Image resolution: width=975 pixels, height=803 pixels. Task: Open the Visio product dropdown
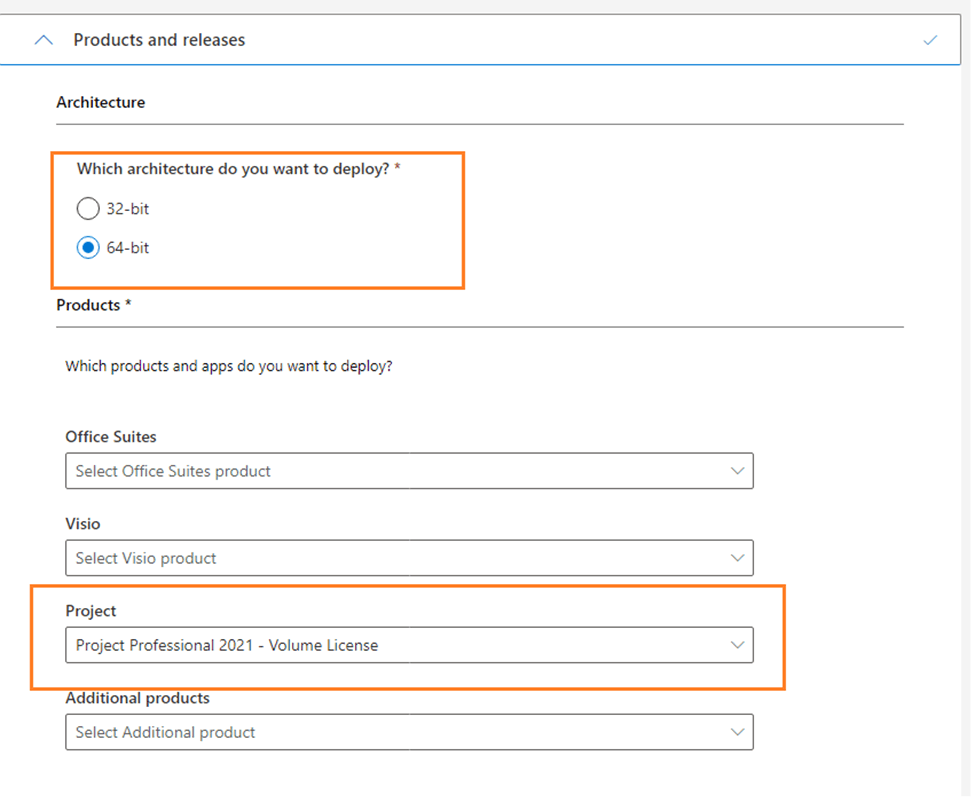410,557
